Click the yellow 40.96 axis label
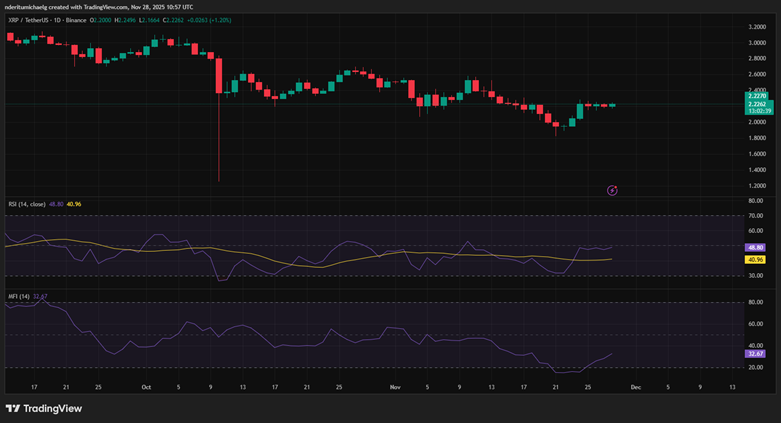Screen dimensions: 781x423 [755, 260]
